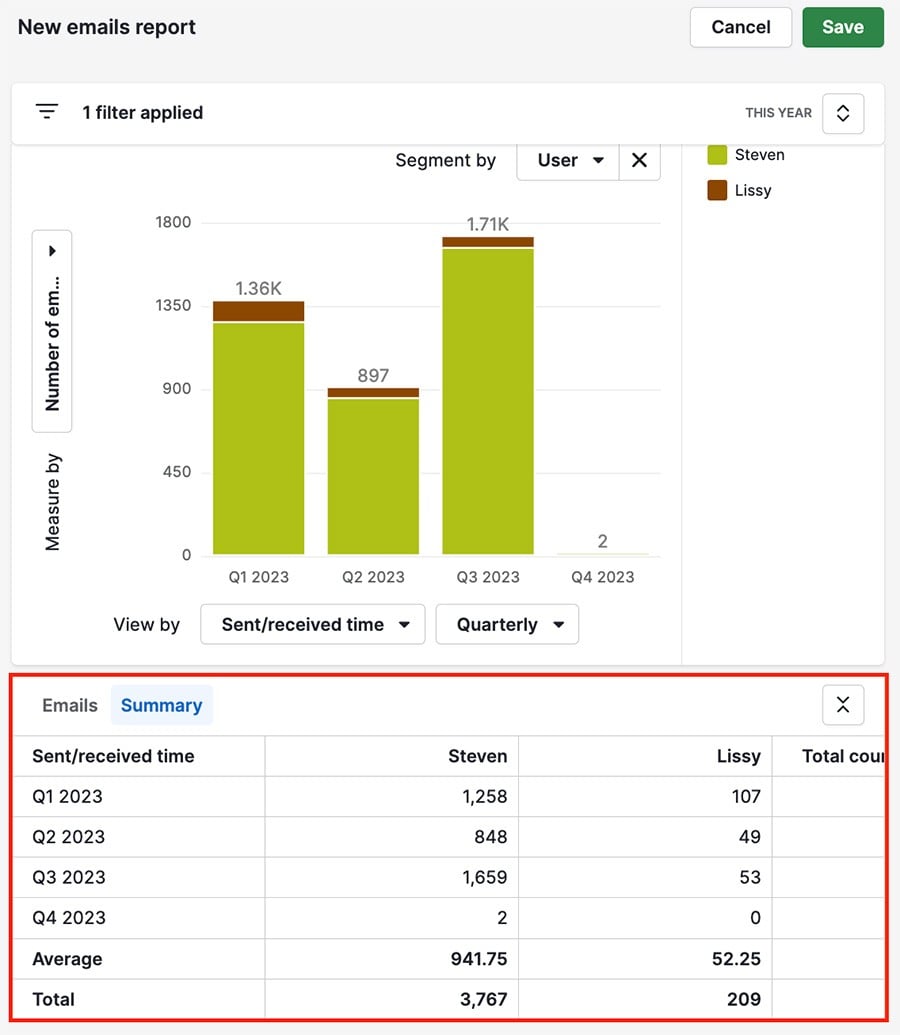Change the Quarterly interval dropdown
Screen dimensions: 900x1035
click(x=506, y=624)
